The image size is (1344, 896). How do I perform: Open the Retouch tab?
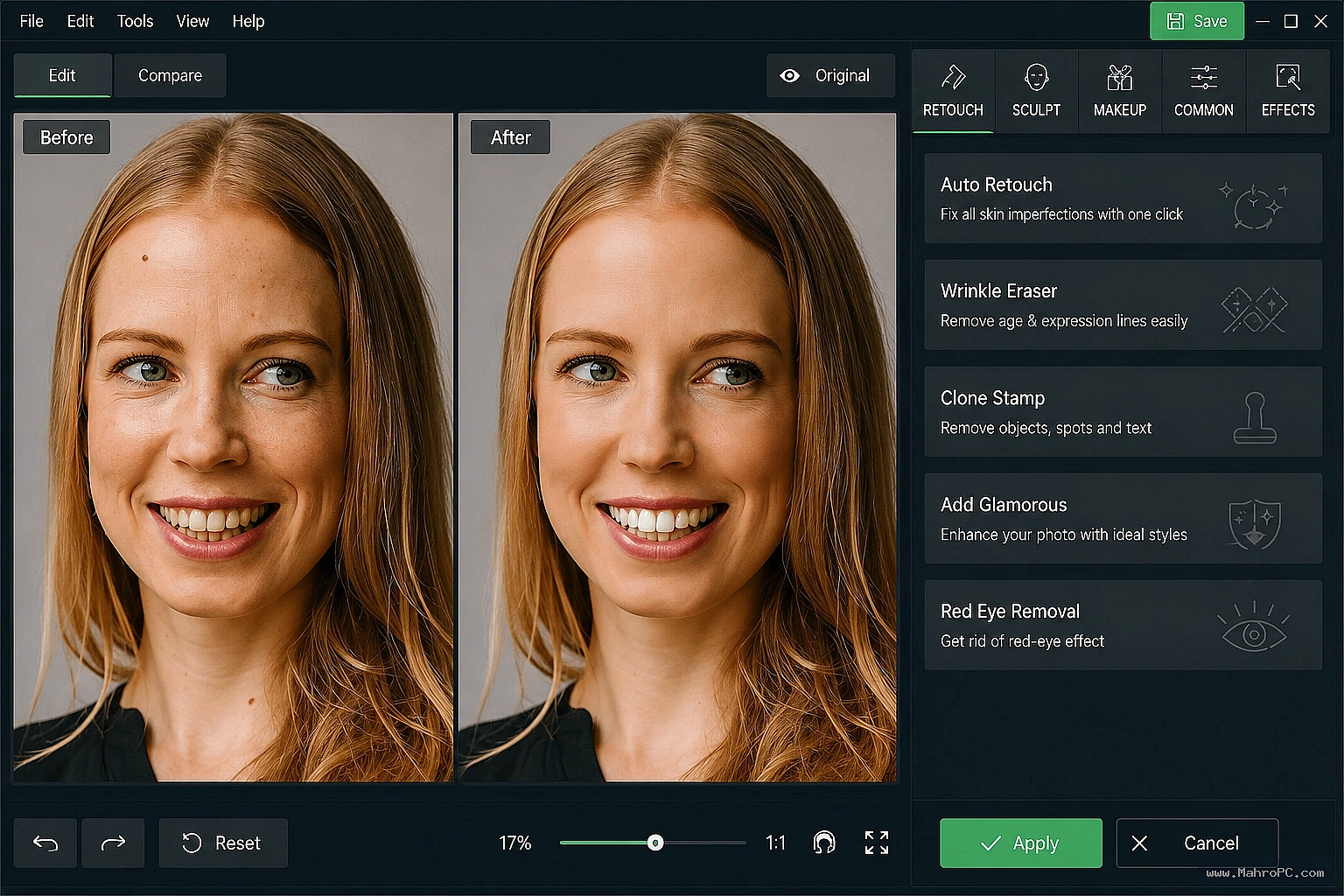pyautogui.click(x=953, y=91)
